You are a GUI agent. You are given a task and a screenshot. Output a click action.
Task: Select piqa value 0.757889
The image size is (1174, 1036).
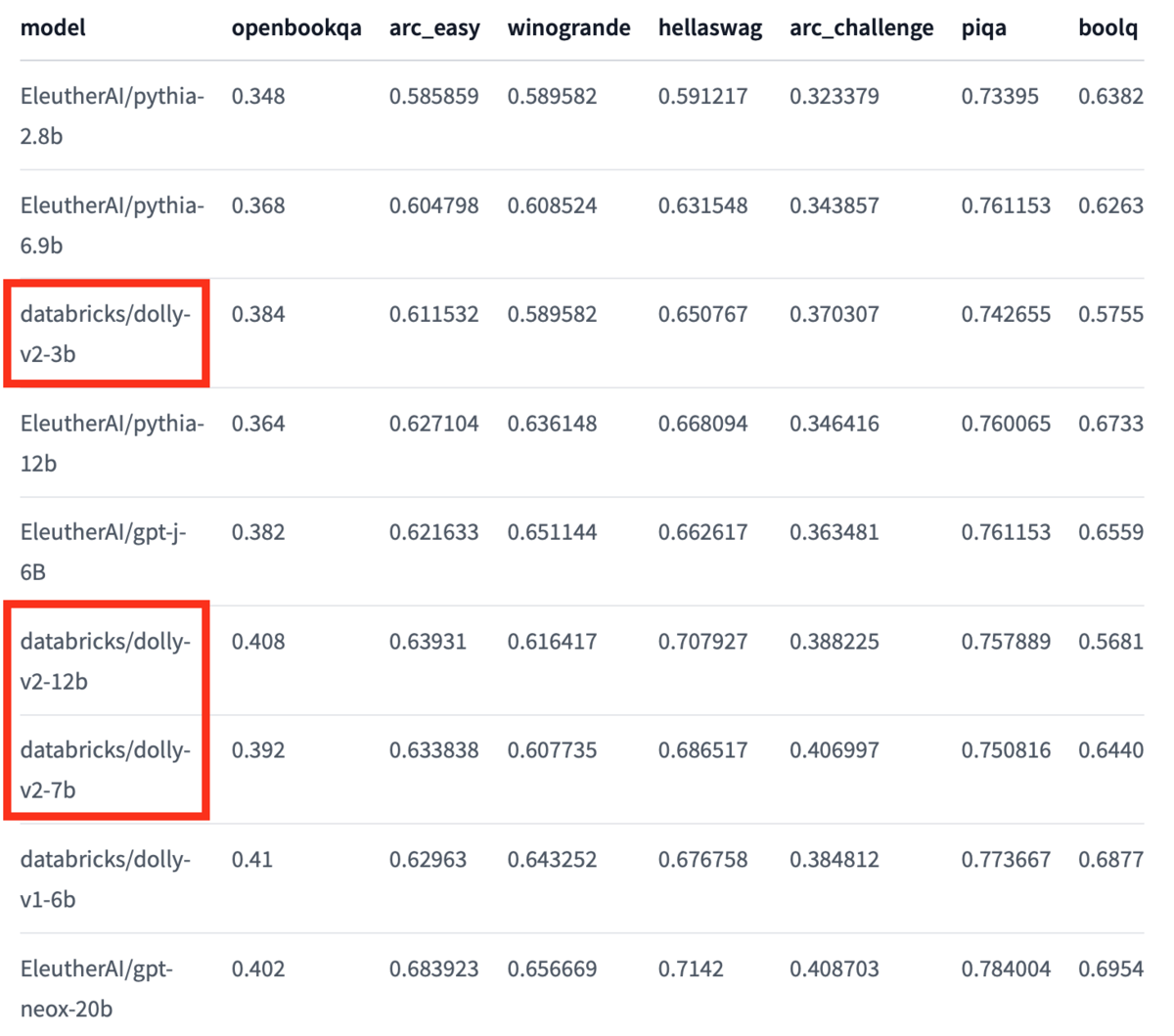pos(1007,642)
